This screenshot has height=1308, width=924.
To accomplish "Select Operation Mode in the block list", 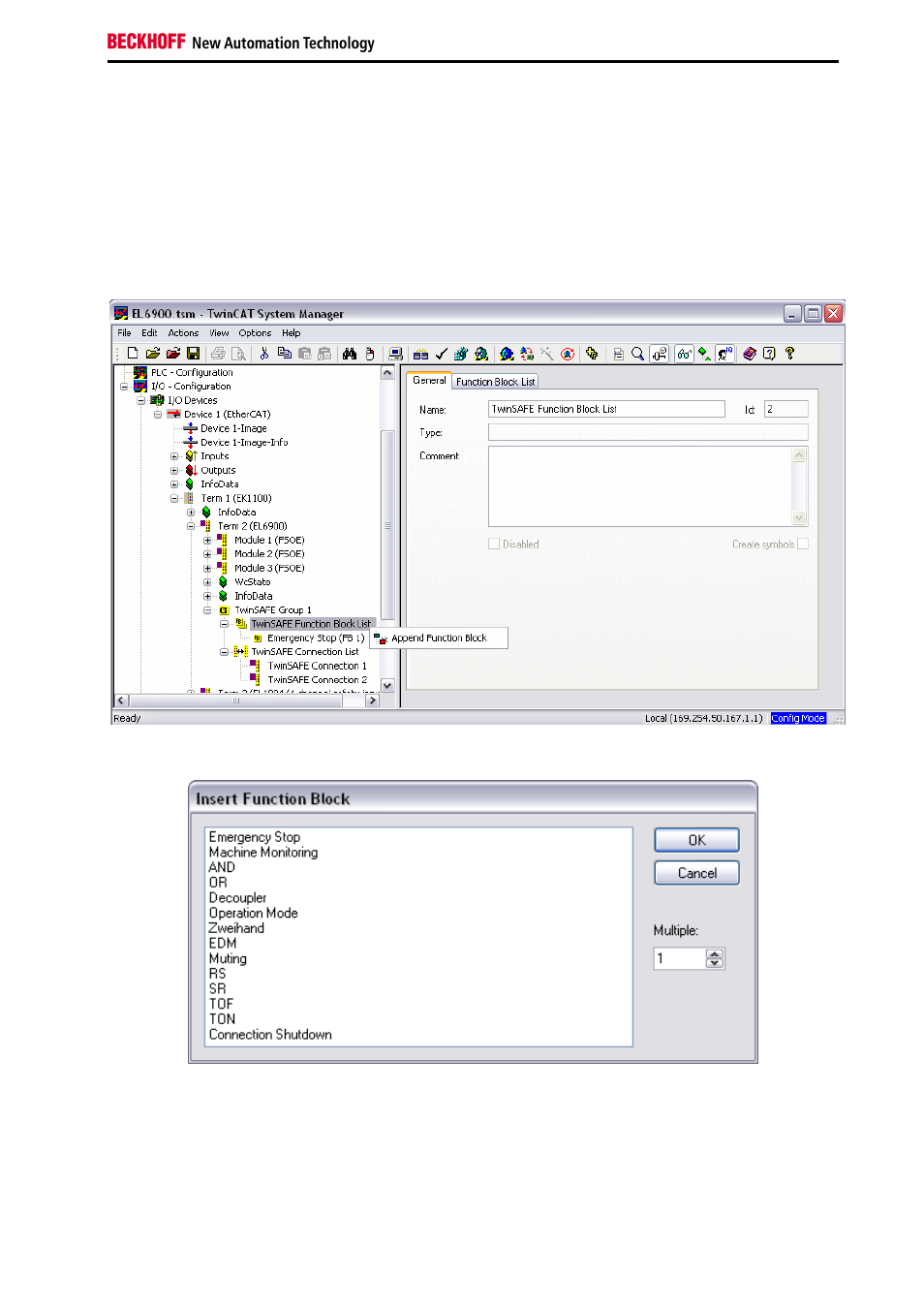I will point(254,914).
